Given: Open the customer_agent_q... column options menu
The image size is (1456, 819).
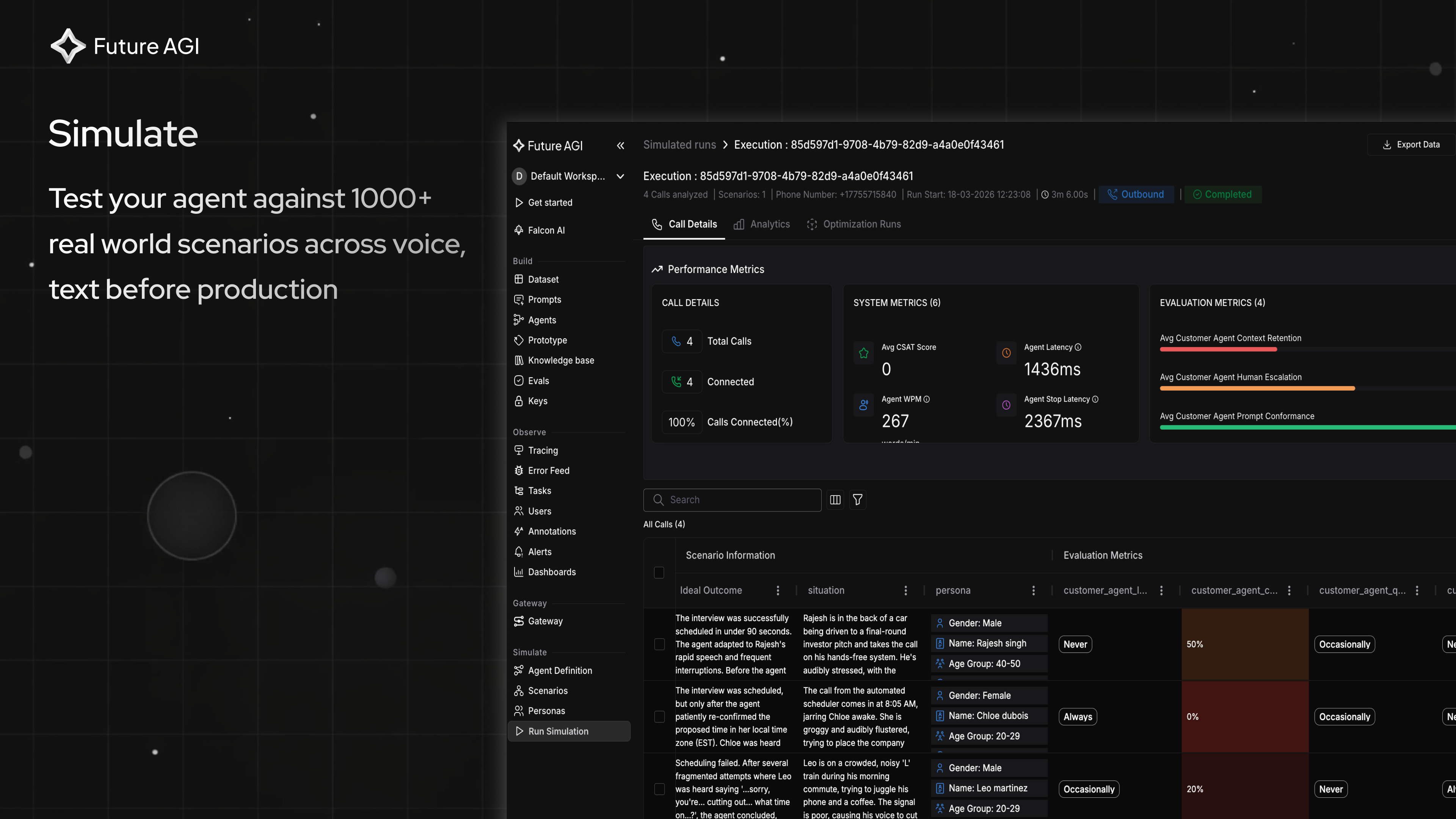Looking at the screenshot, I should click(x=1417, y=590).
